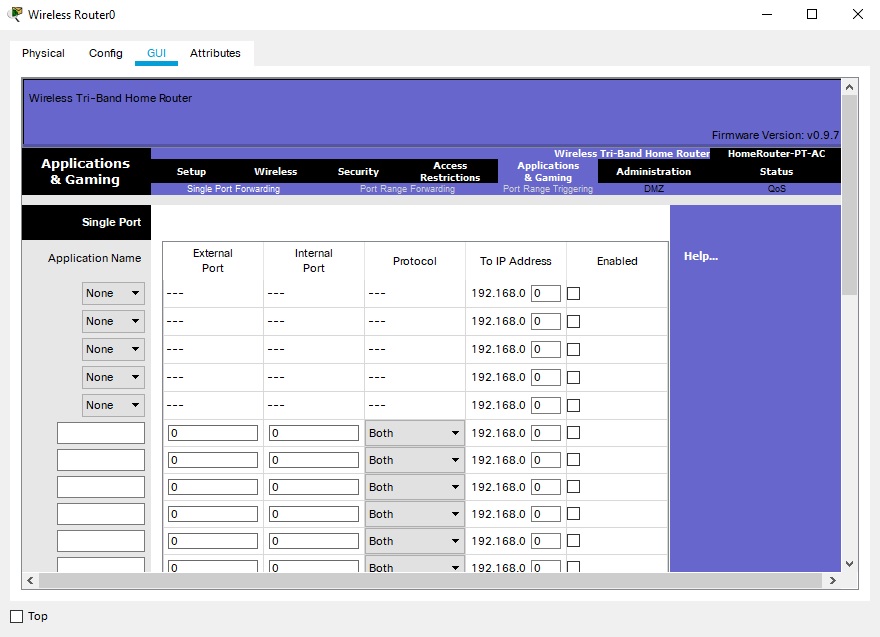The height and width of the screenshot is (637, 880).
Task: Open the last None application dropdown
Action: click(x=112, y=405)
